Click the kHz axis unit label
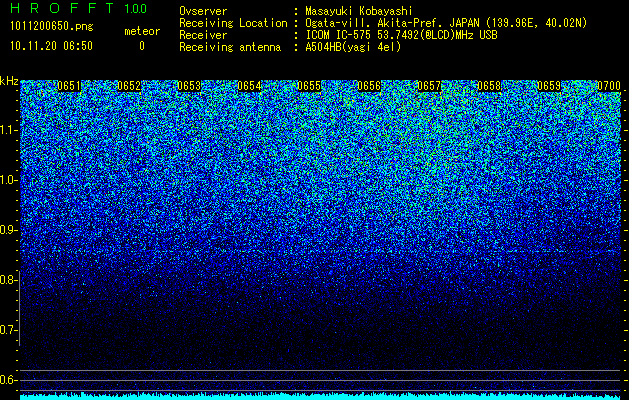This screenshot has width=629, height=400. pyautogui.click(x=9, y=81)
